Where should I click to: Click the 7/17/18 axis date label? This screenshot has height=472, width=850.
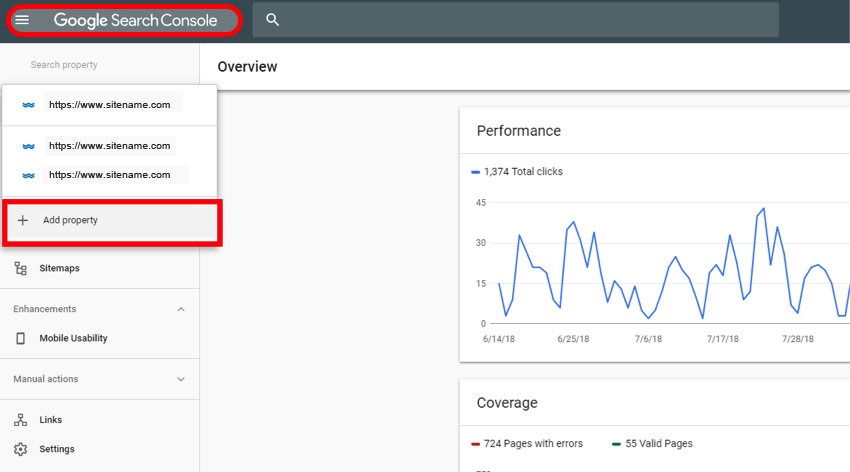click(x=723, y=339)
